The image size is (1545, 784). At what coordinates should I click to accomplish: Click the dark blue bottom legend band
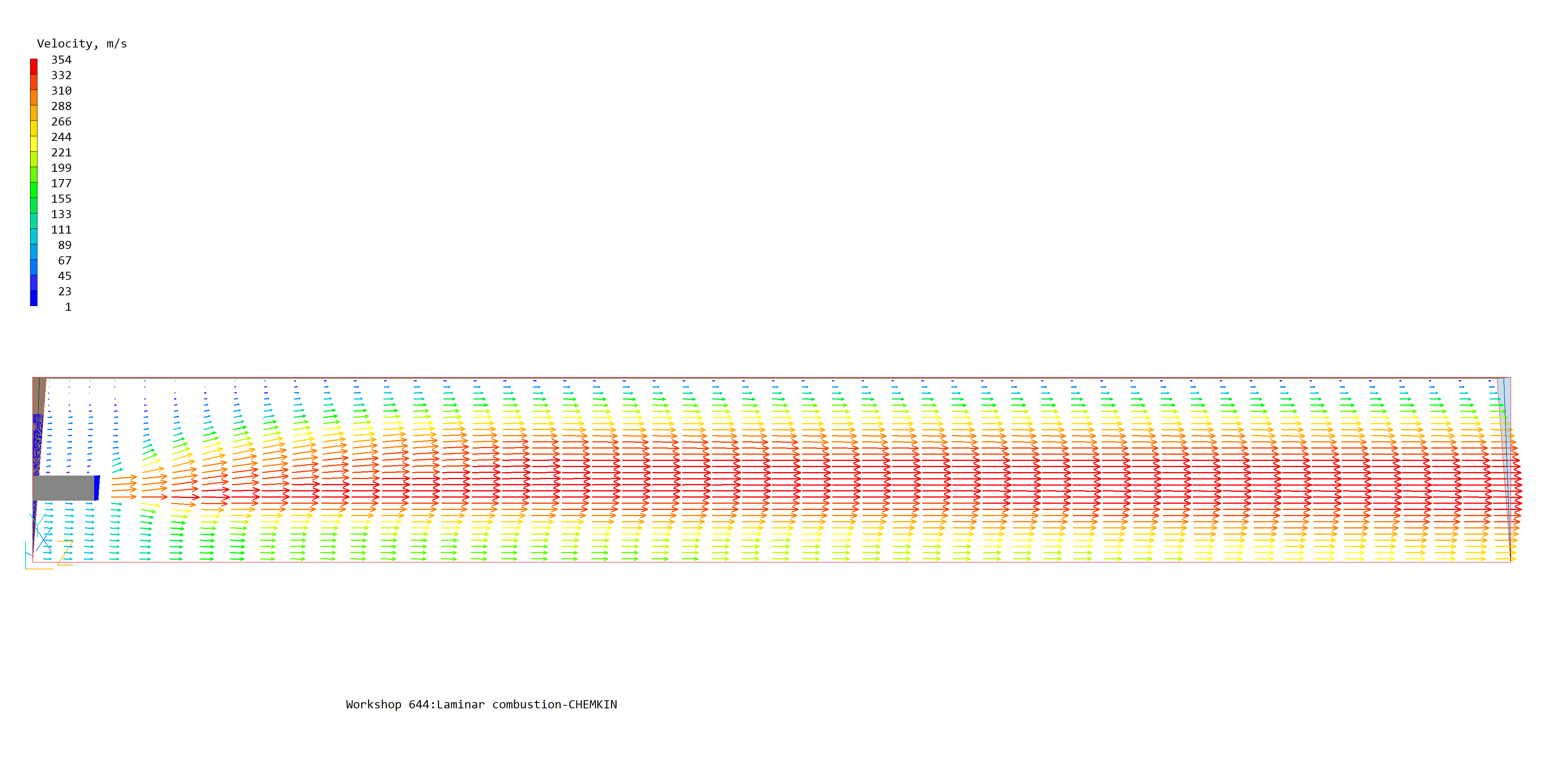pos(34,298)
